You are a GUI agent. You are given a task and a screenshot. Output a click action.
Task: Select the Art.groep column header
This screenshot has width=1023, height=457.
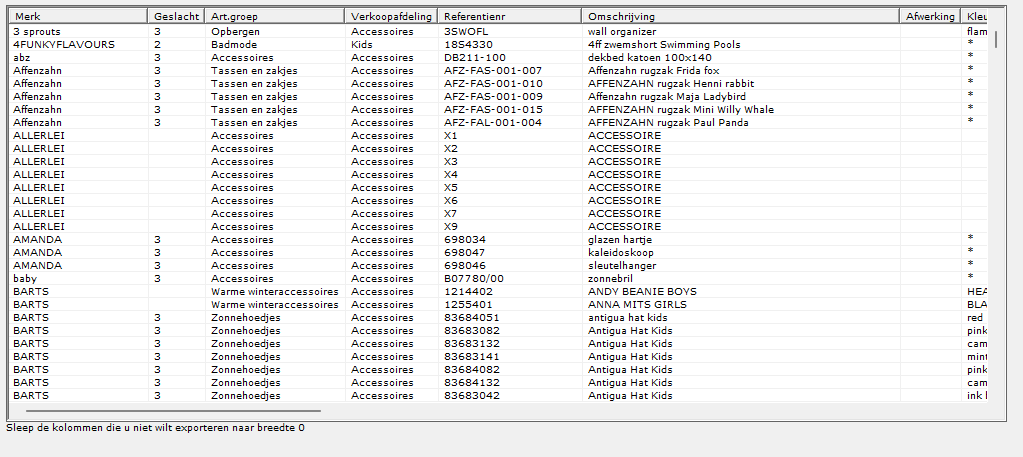275,16
